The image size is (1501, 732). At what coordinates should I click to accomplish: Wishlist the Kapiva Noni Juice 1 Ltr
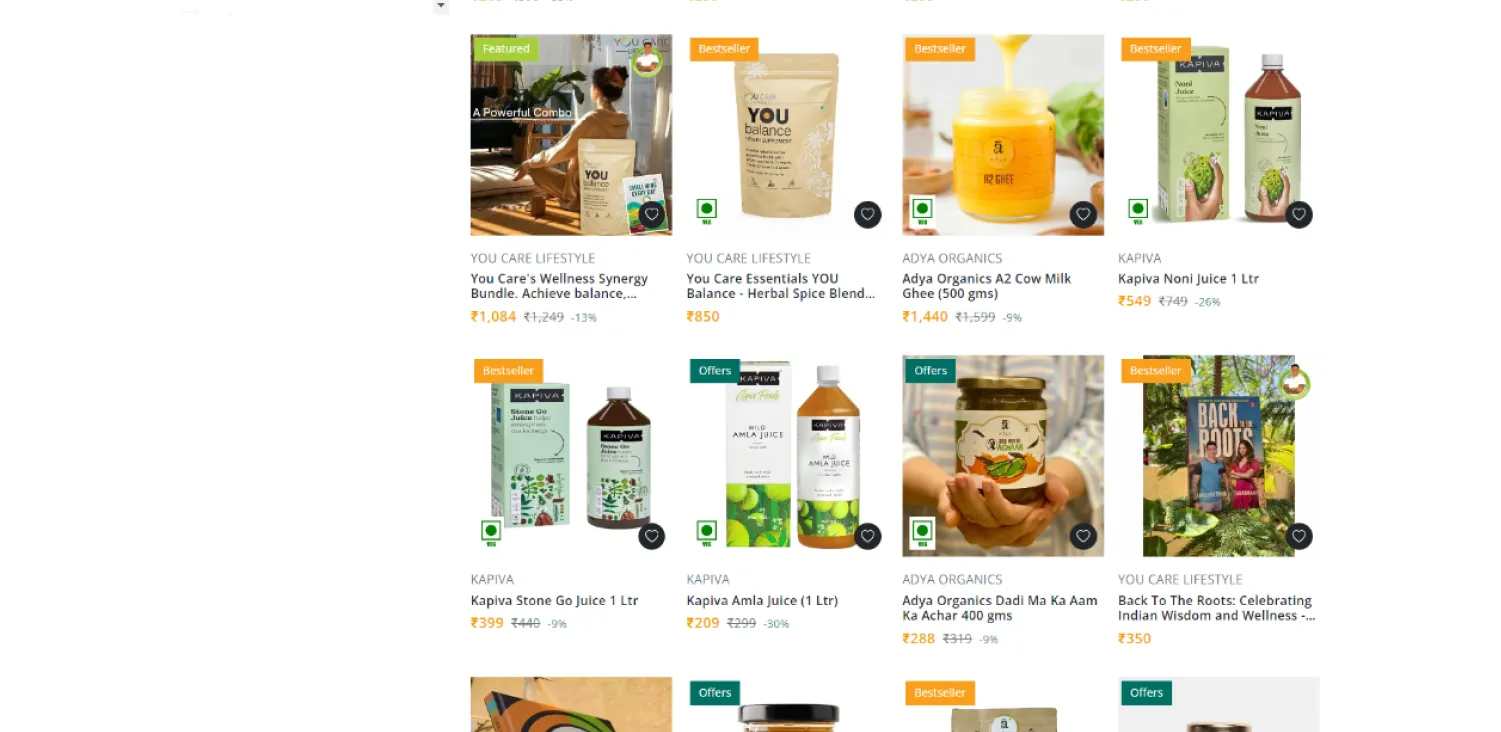click(x=1299, y=215)
